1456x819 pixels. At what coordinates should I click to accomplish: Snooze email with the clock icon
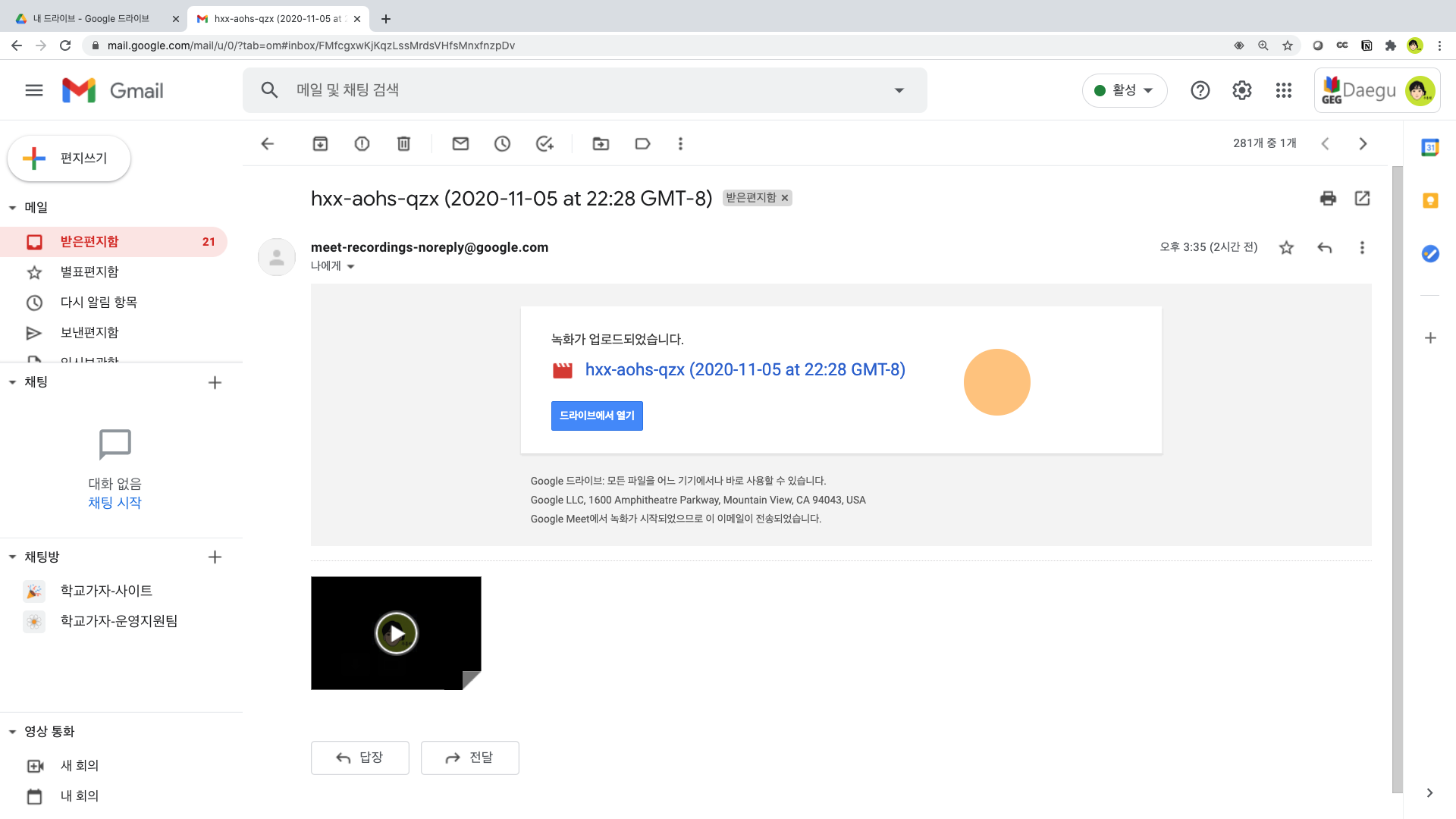(502, 143)
